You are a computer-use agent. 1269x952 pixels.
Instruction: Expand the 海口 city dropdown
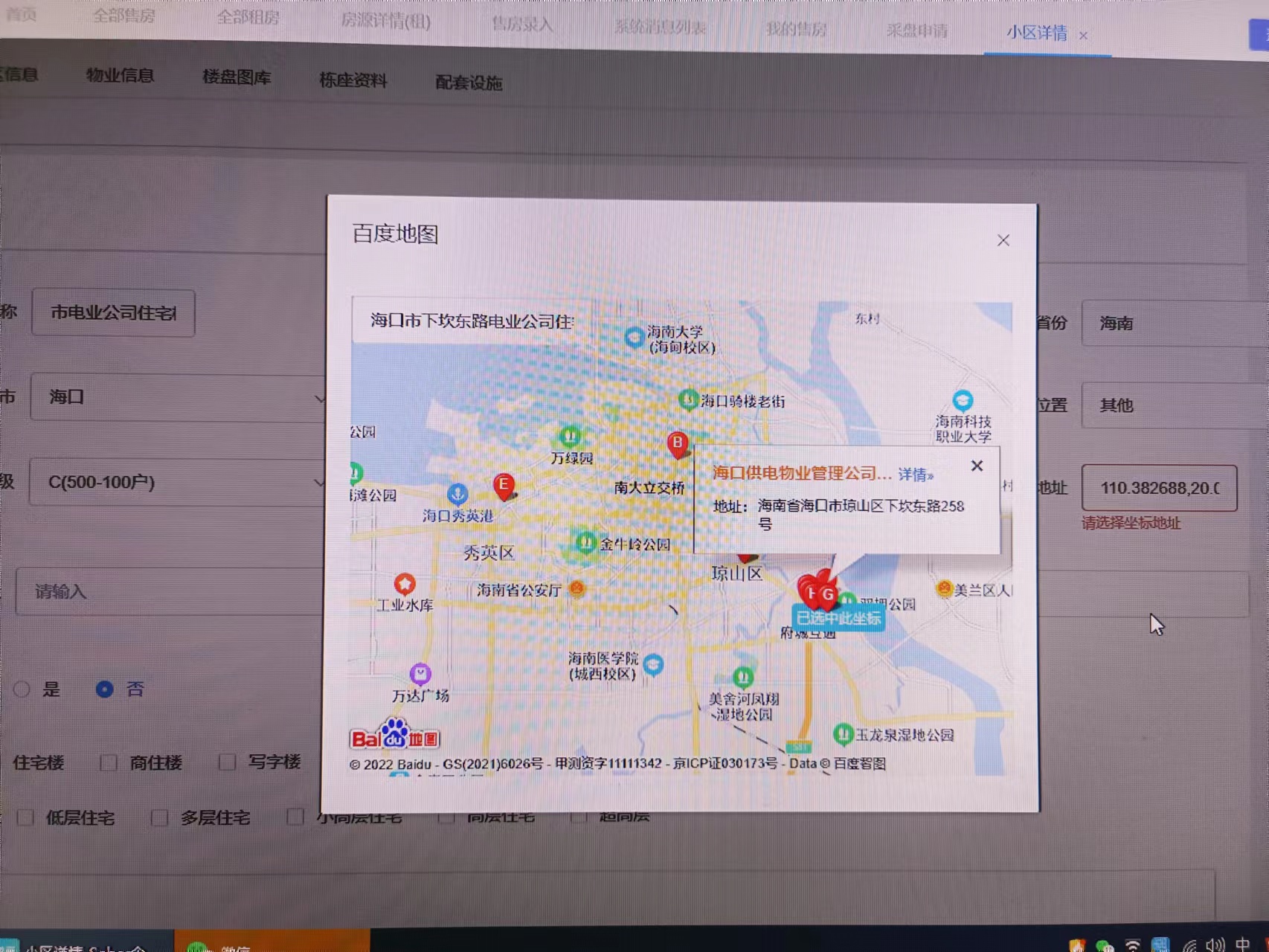(x=179, y=397)
